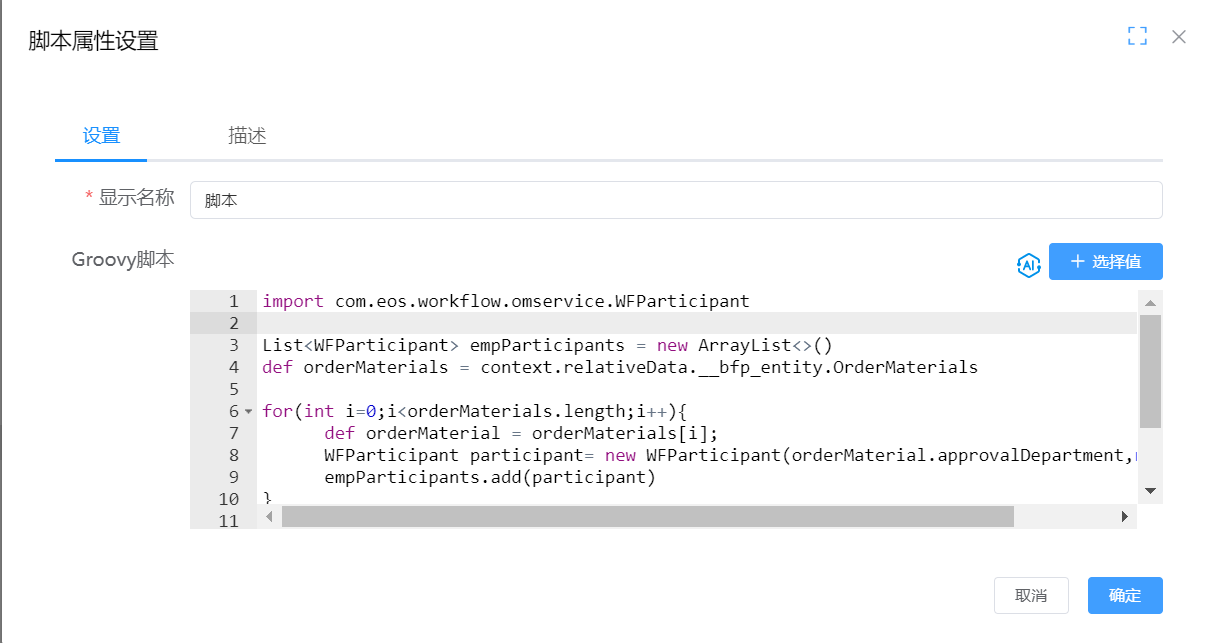
Task: Click the empParticipants.add call on line 9
Action: point(489,478)
